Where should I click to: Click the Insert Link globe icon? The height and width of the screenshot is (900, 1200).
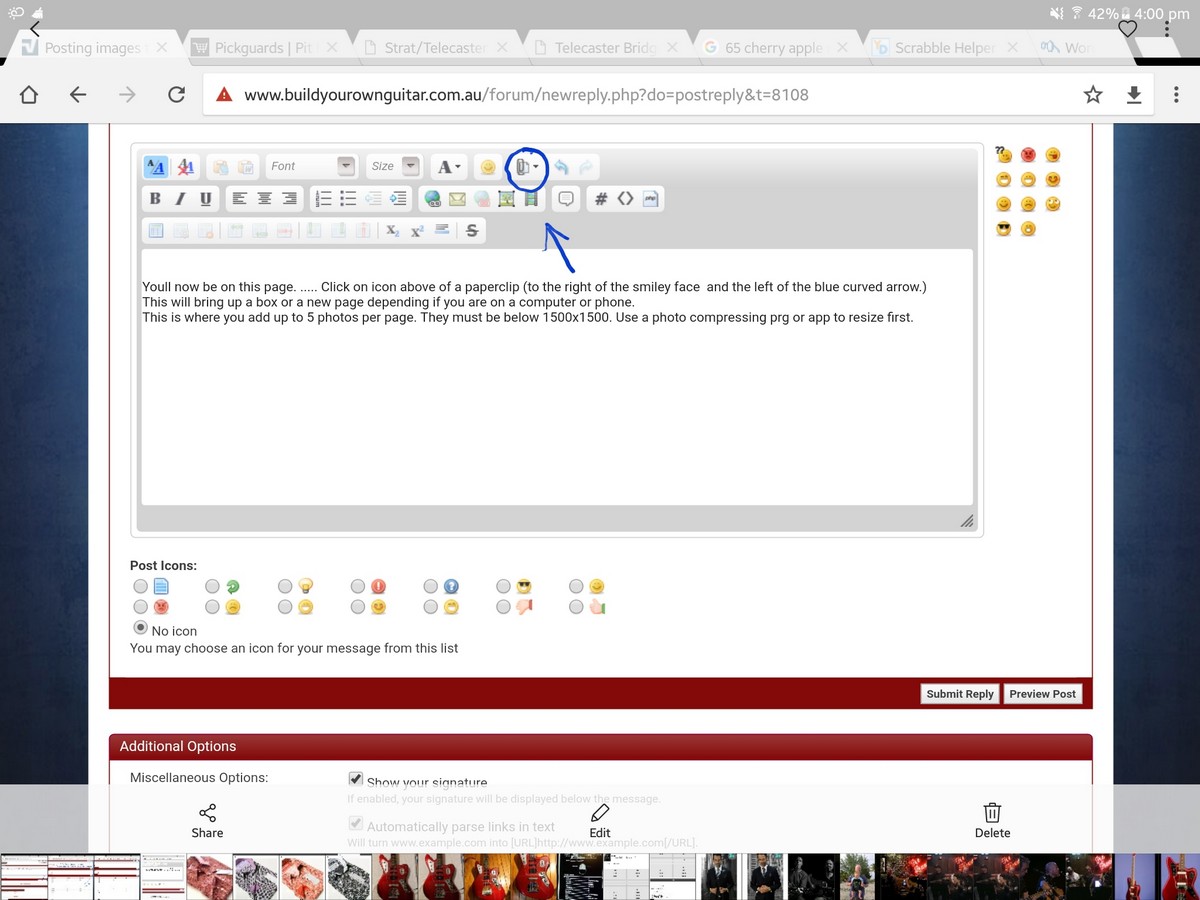(x=432, y=199)
